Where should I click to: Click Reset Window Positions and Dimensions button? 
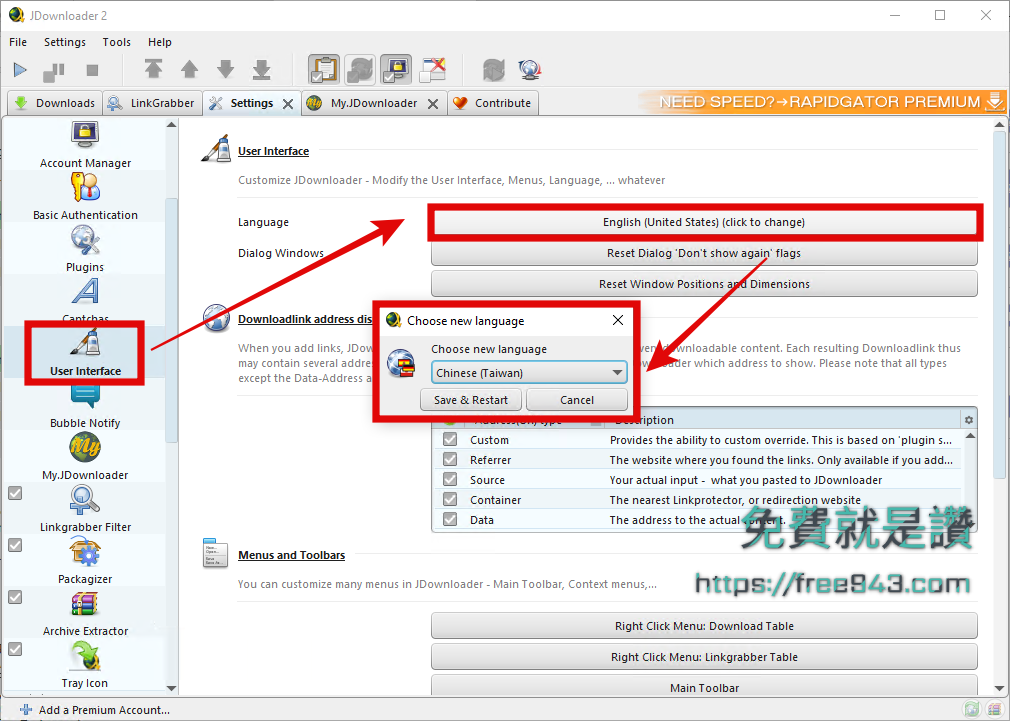coord(704,284)
